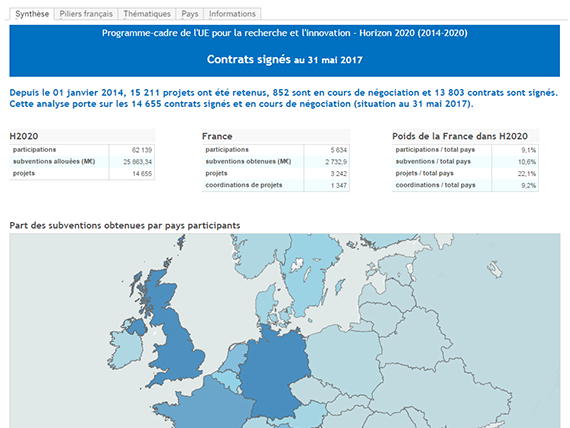Select the 9,2% coordinations share value

click(528, 185)
